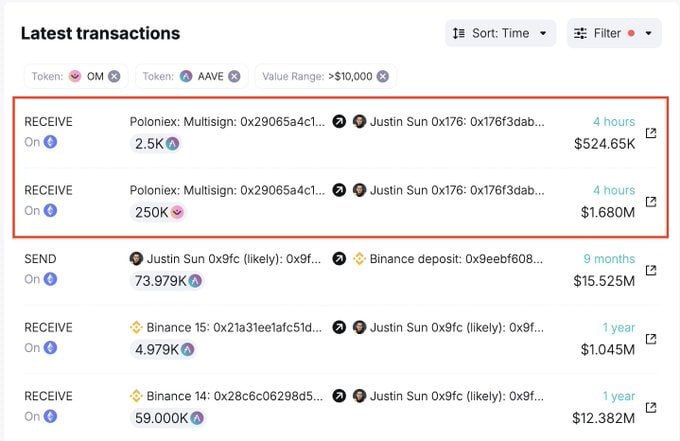Expand the Filter dropdown

tap(614, 33)
